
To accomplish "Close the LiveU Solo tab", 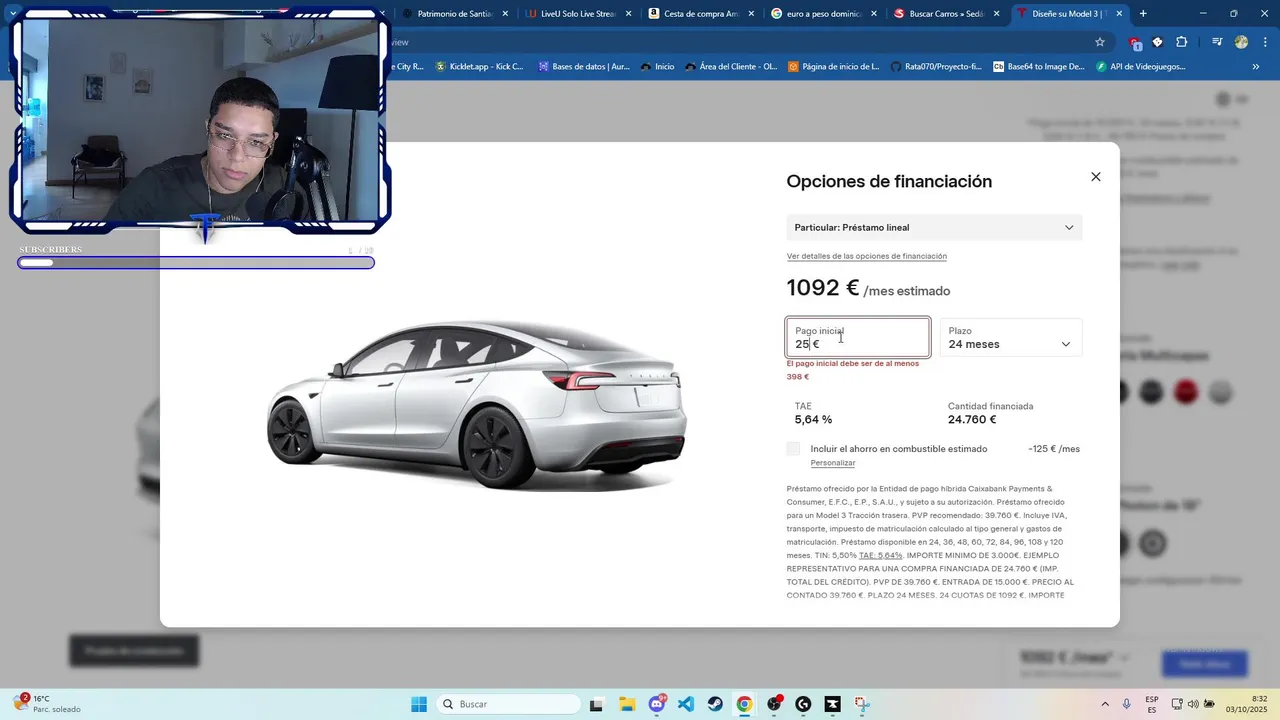I will coord(628,14).
